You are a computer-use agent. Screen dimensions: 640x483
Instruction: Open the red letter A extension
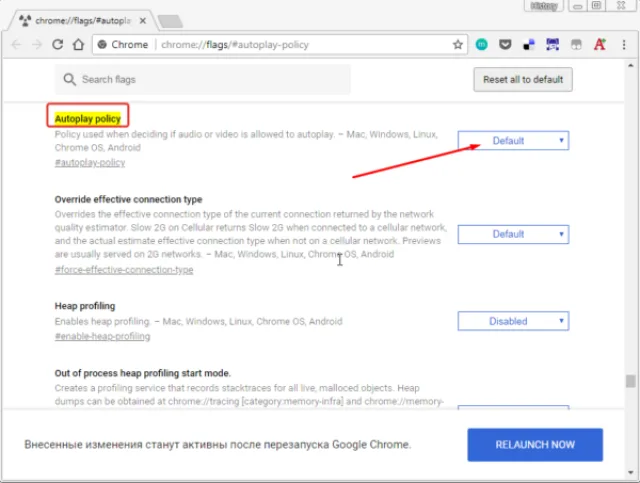point(600,45)
